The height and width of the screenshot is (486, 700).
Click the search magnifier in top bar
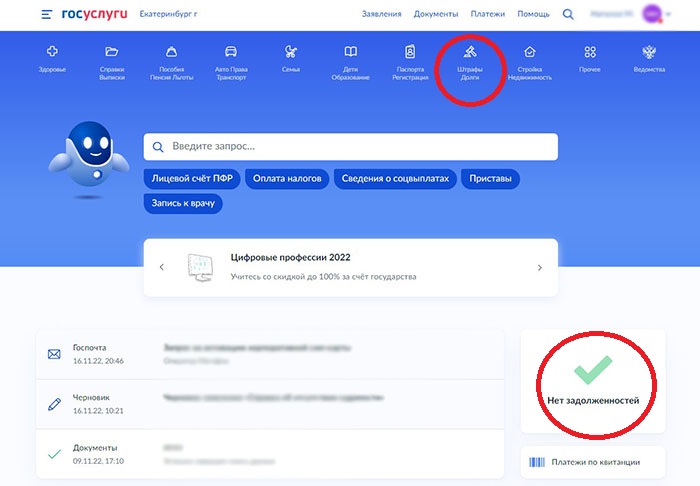(569, 15)
